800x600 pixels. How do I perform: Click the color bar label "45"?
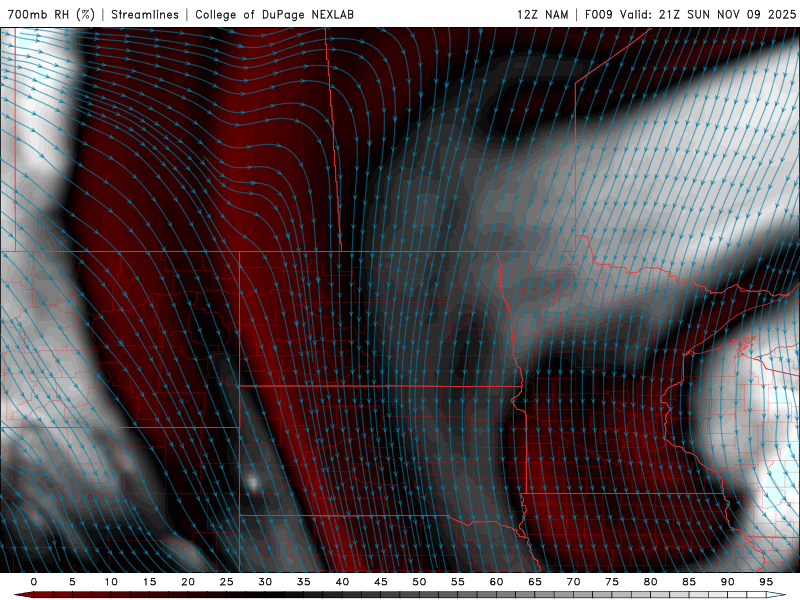coord(381,582)
